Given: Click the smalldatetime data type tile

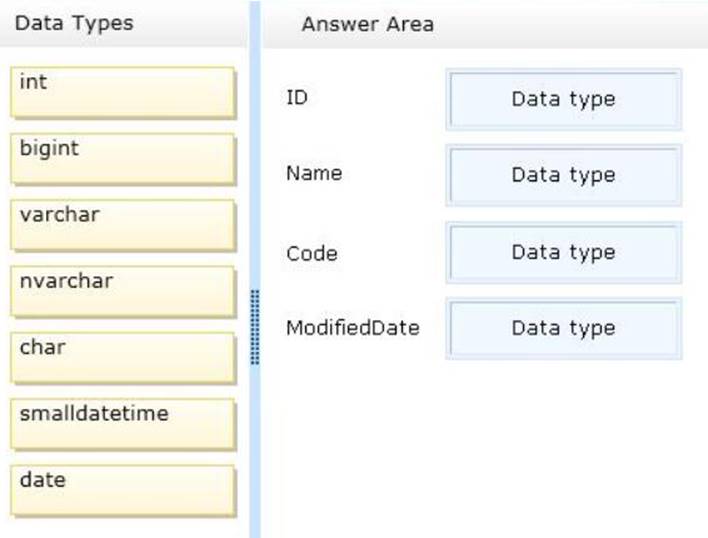Looking at the screenshot, I should click(123, 424).
